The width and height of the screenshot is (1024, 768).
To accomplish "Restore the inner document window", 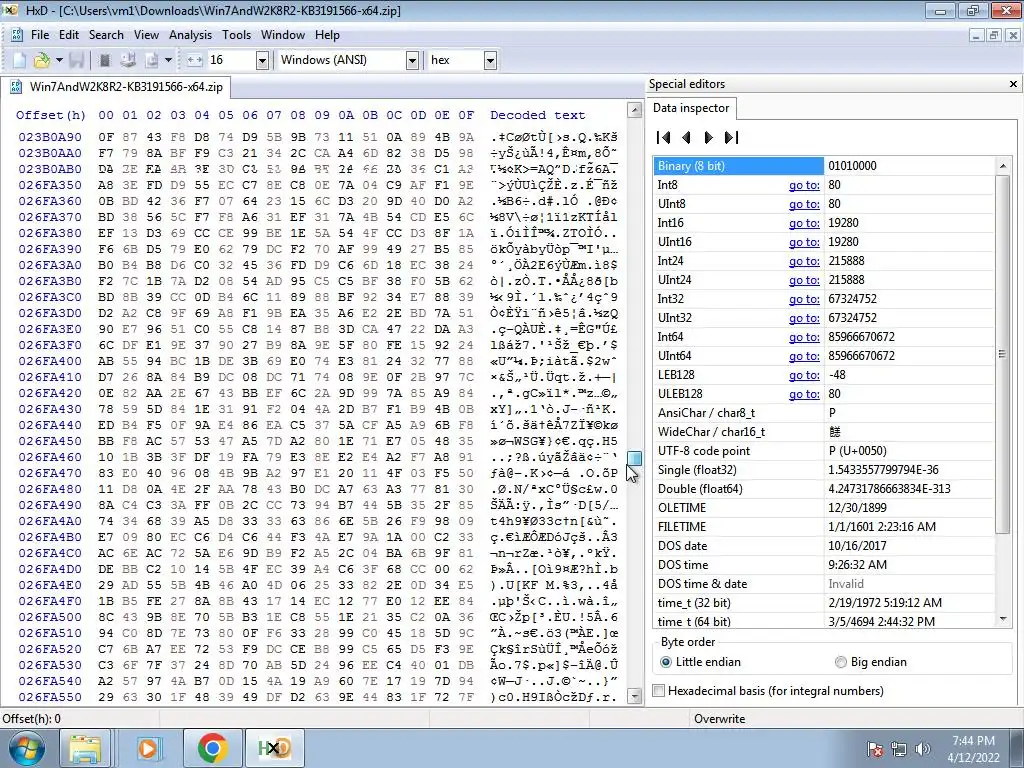I will 993,35.
